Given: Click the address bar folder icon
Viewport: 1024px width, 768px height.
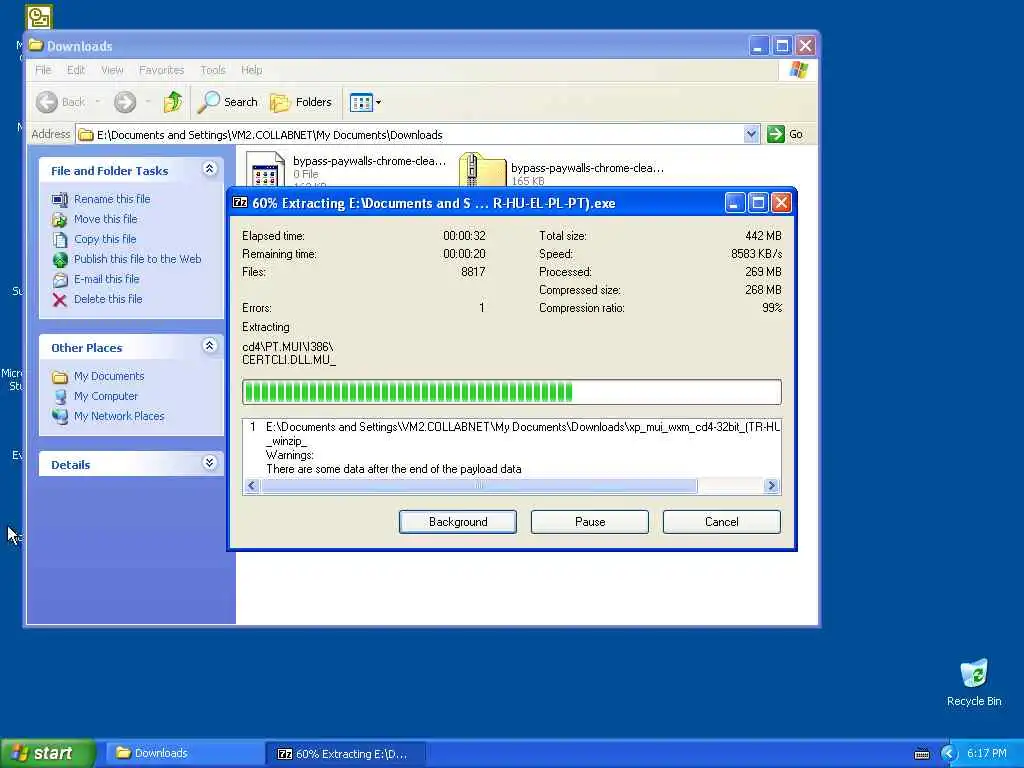Looking at the screenshot, I should click(x=86, y=135).
